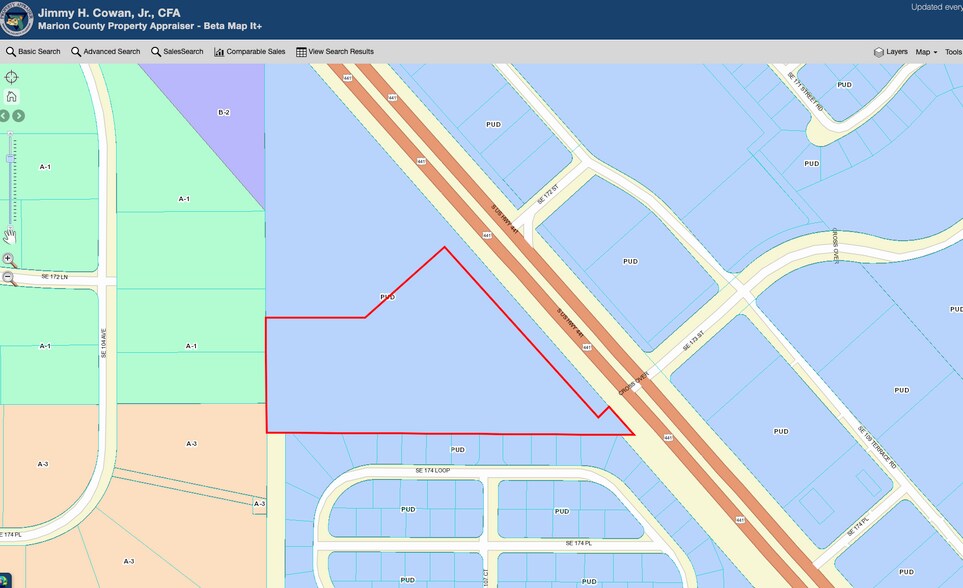
Task: Click the county seal logo
Action: pyautogui.click(x=17, y=19)
